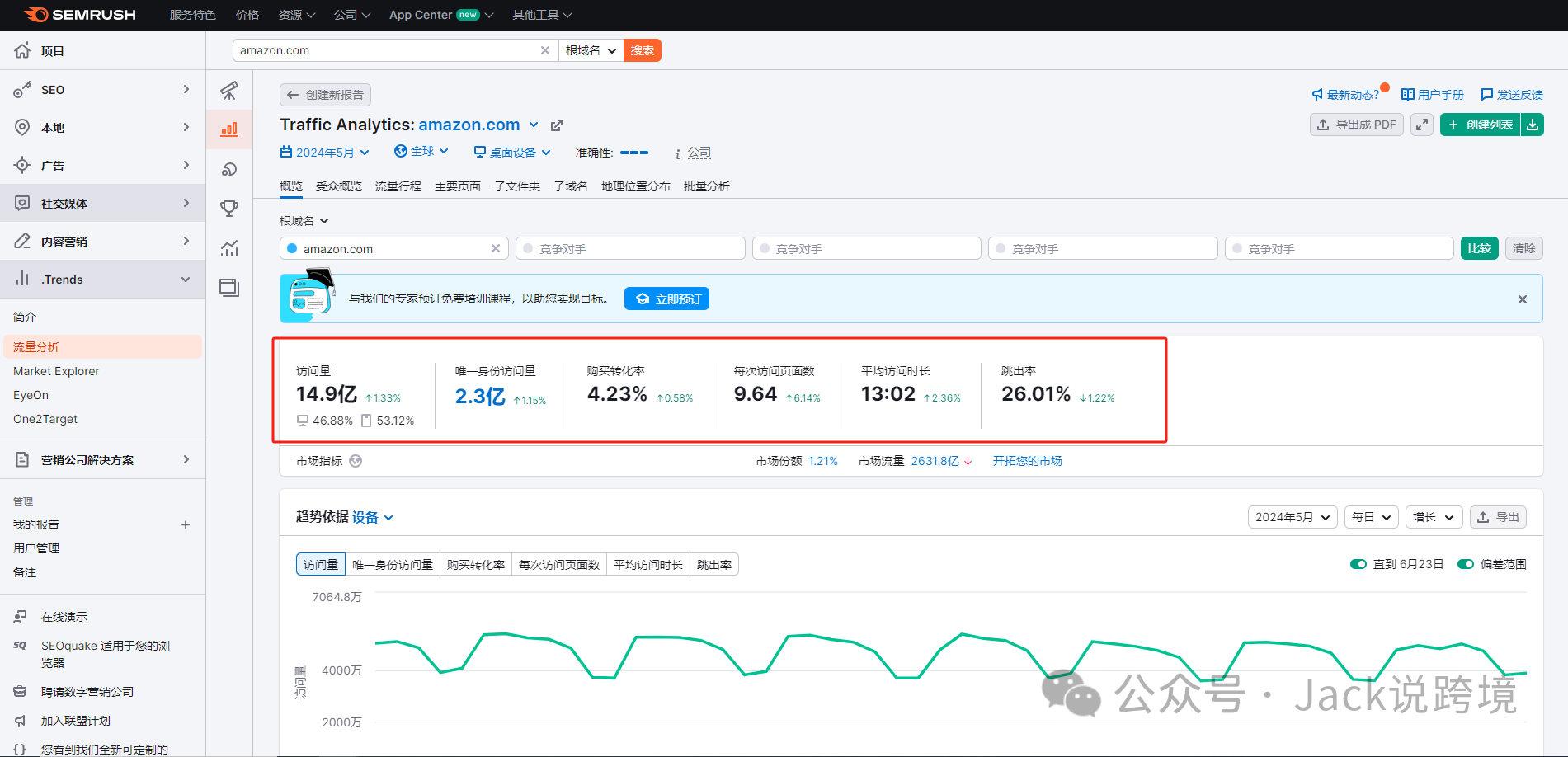The width and height of the screenshot is (1568, 757).
Task: Clear the amazon.com search field
Action: click(545, 50)
